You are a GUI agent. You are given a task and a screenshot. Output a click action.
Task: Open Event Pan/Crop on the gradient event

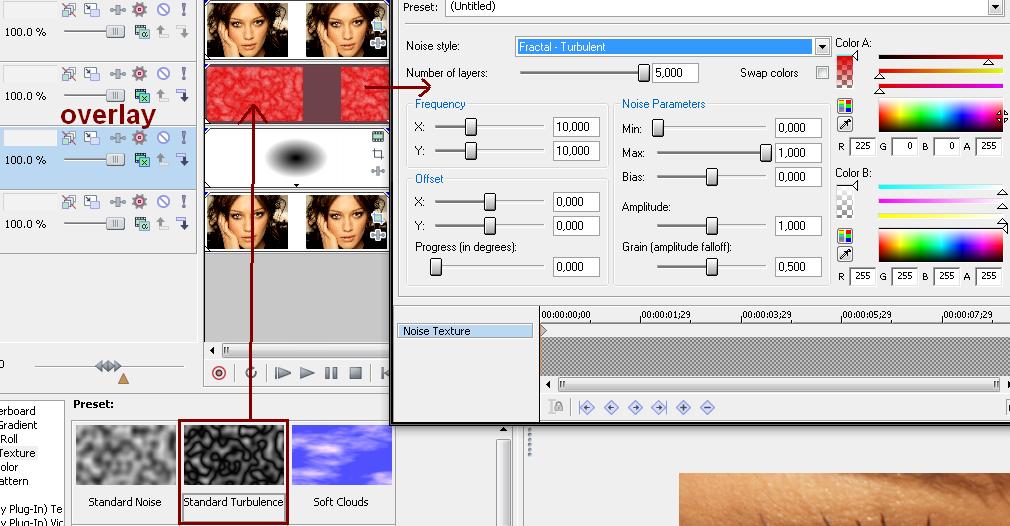378,154
